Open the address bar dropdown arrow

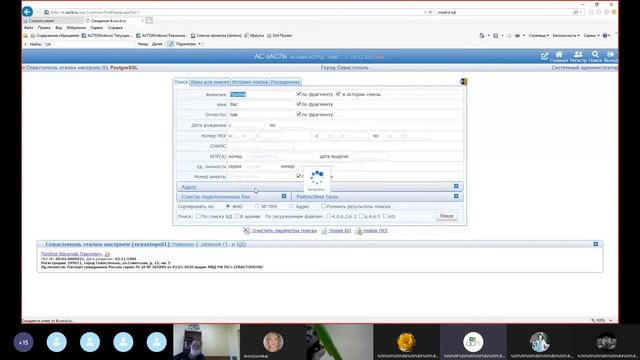coord(425,12)
